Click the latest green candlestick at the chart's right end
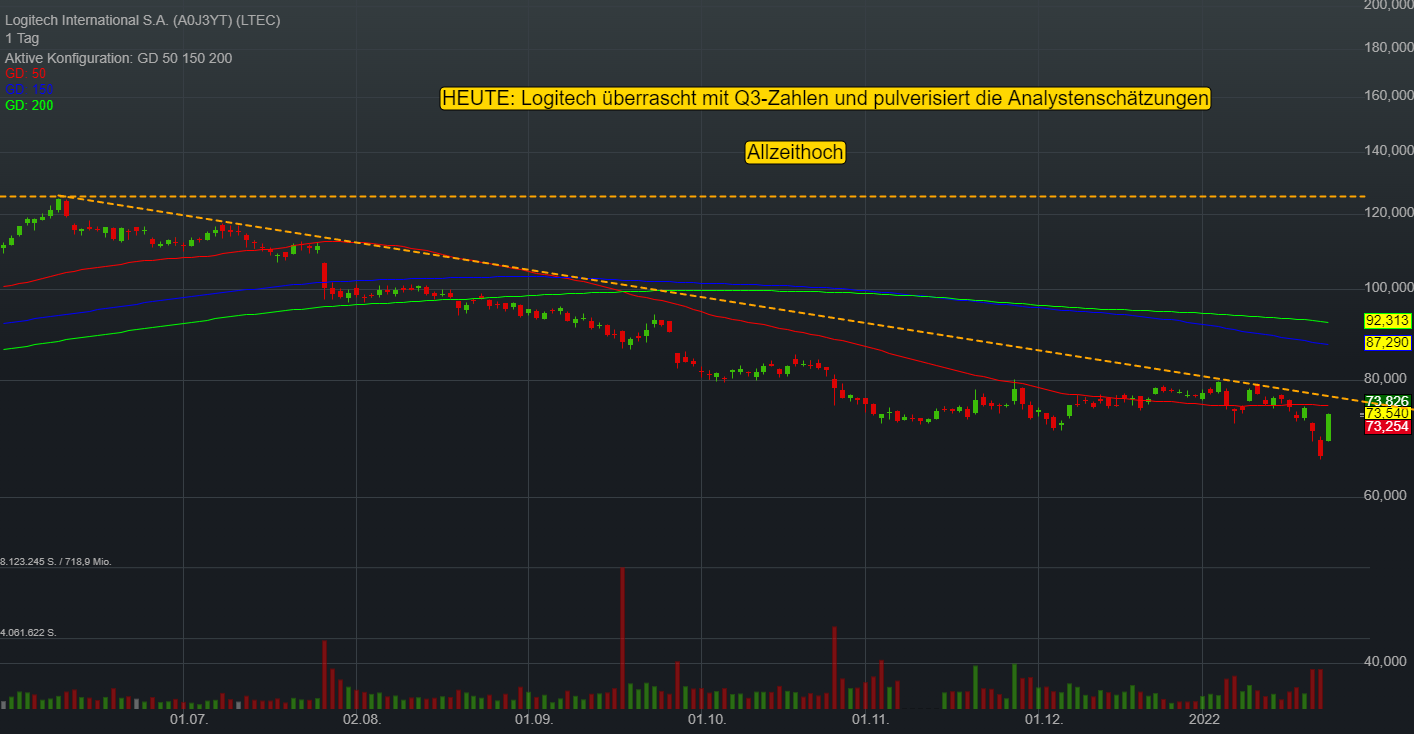The width and height of the screenshot is (1414, 734). 1329,427
